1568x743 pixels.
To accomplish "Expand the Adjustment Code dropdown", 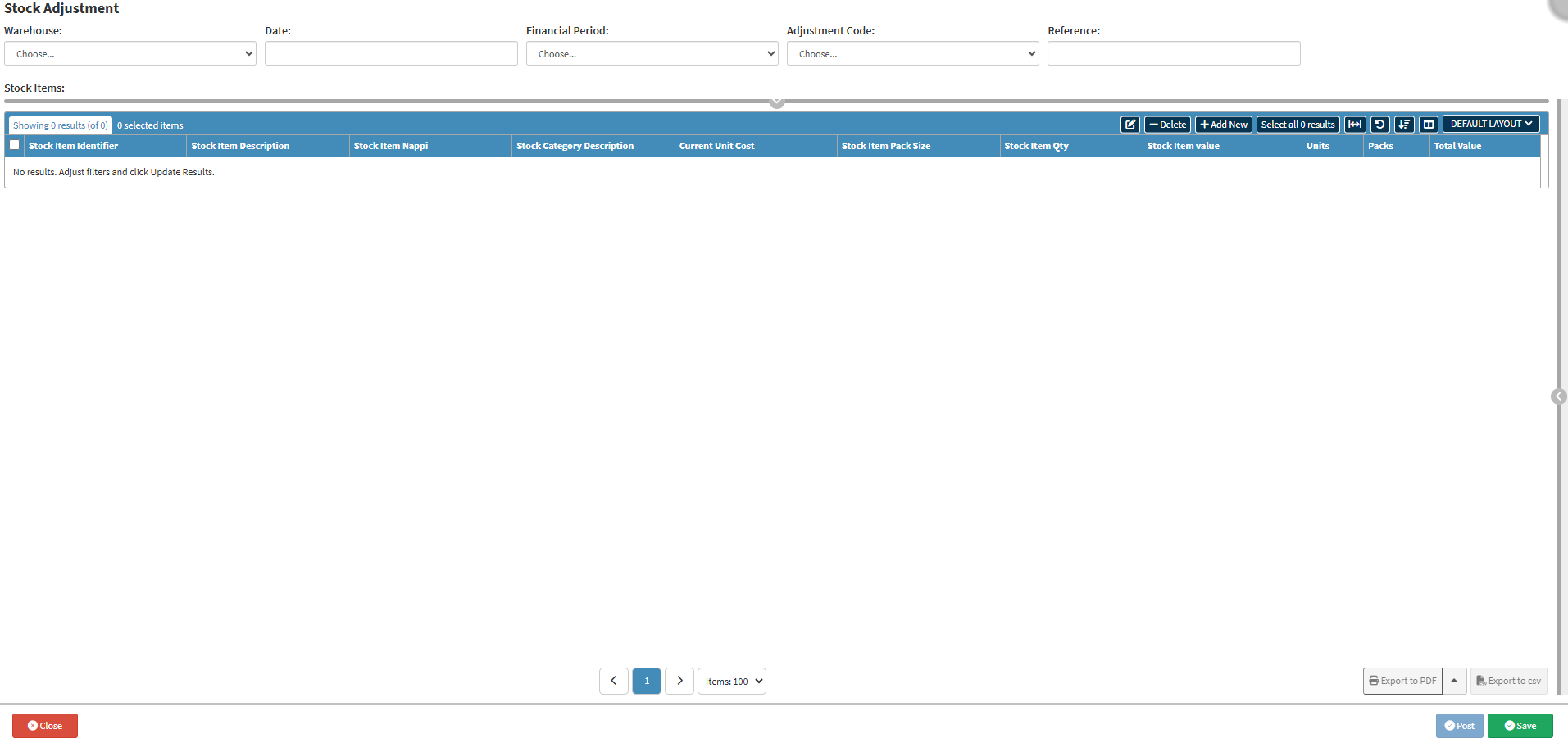I will point(912,54).
